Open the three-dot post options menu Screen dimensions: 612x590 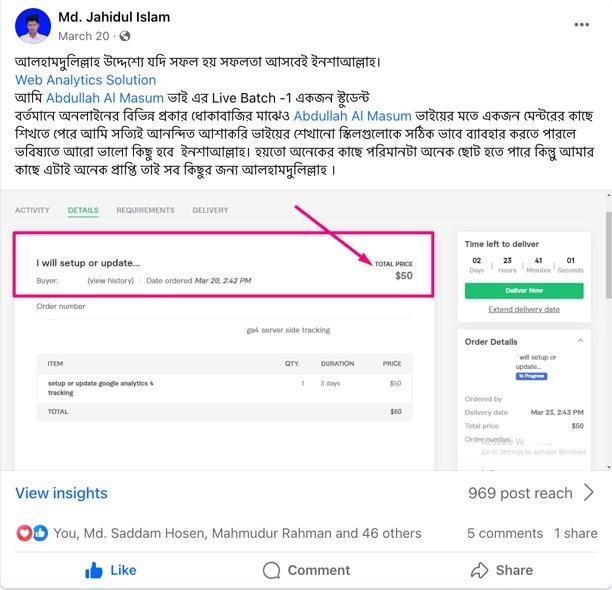[x=581, y=25]
